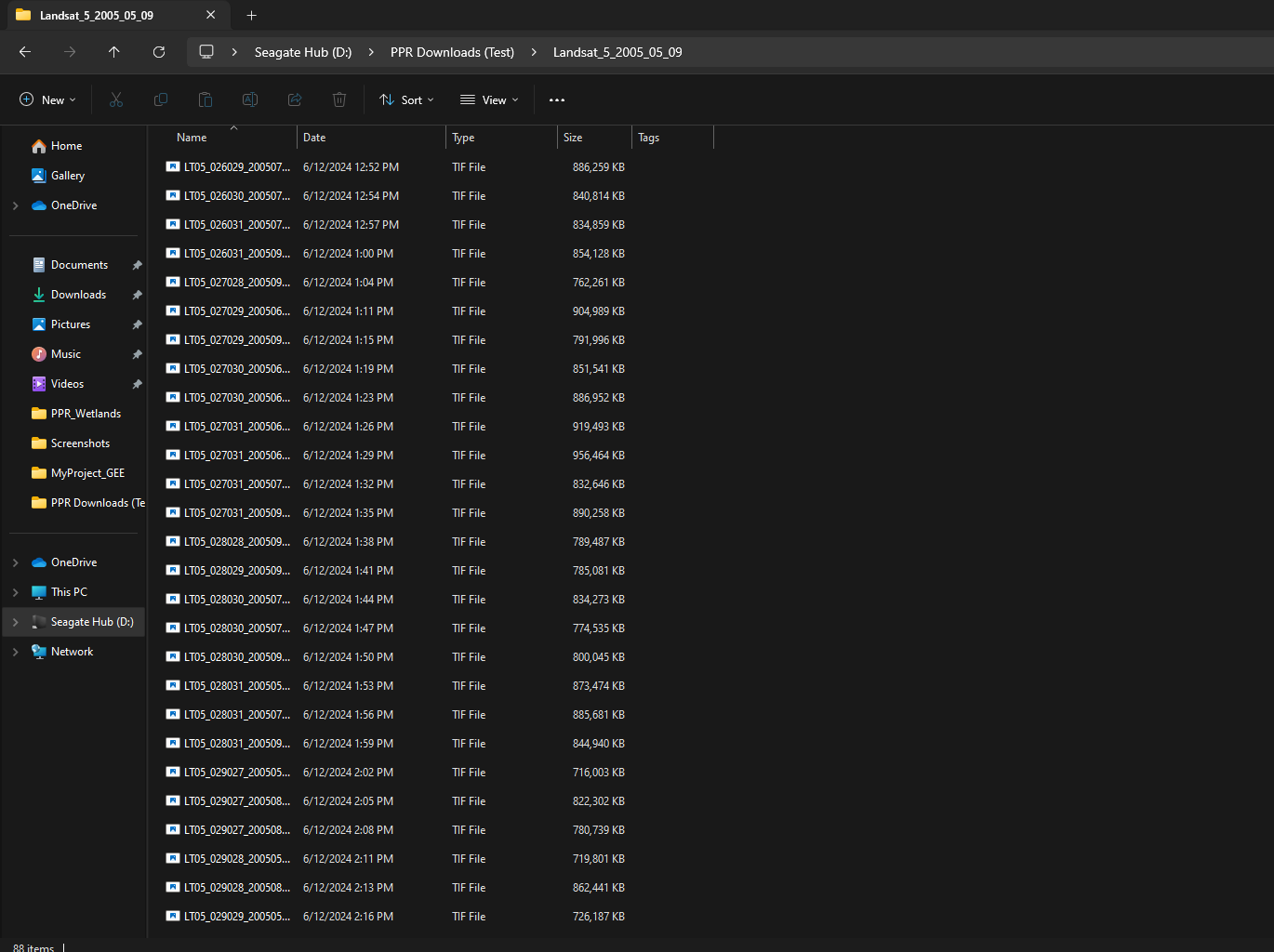Viewport: 1274px width, 952px height.
Task: Click icon of file sized 719,801 KB
Action: pos(173,858)
